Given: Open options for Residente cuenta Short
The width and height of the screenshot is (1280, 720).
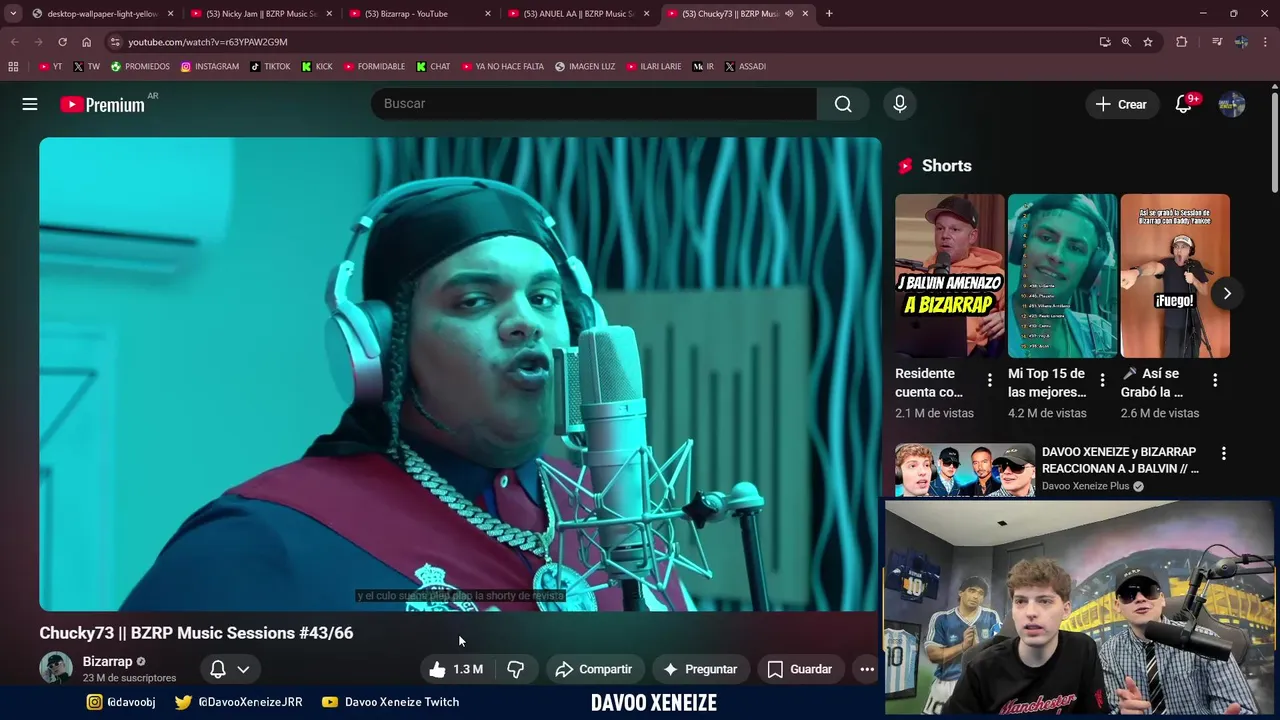Looking at the screenshot, I should click(x=990, y=380).
